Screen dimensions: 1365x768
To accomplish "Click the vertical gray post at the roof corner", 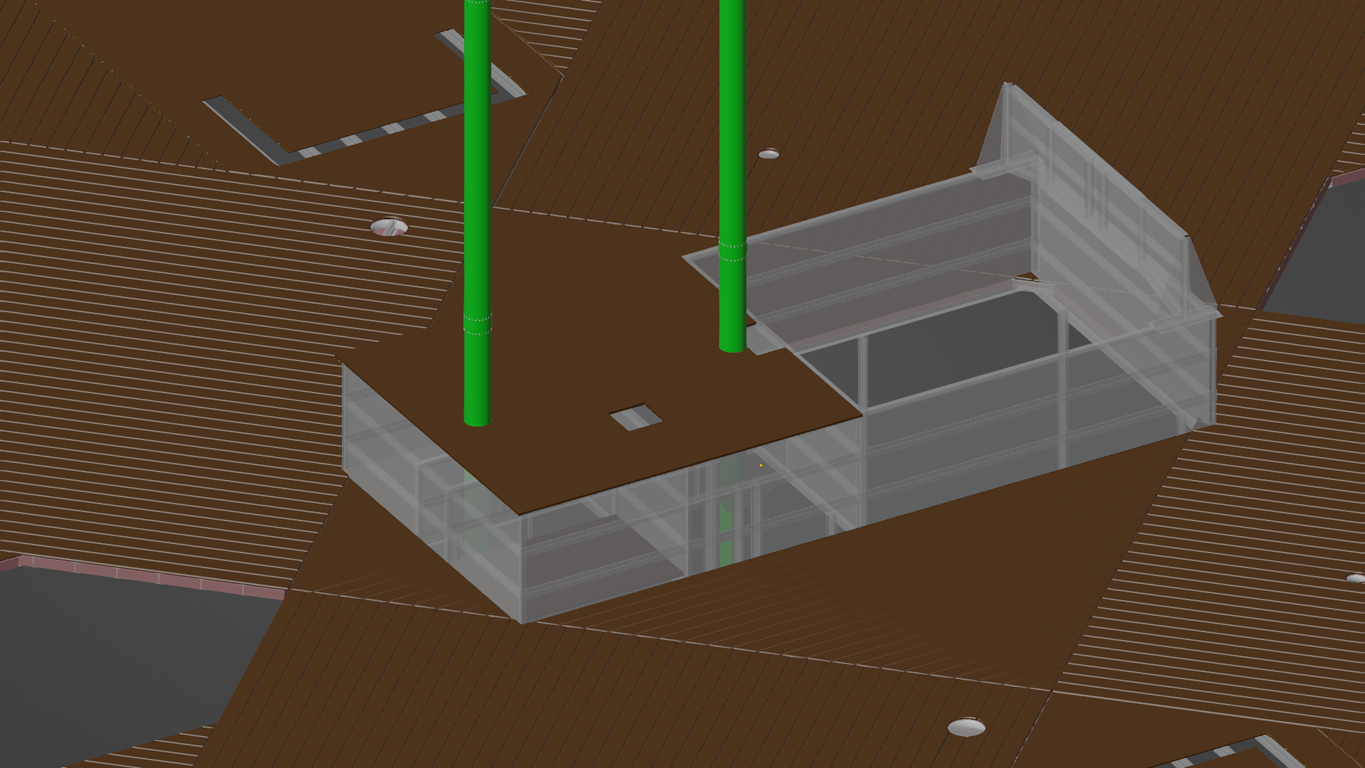I will coord(862,460).
